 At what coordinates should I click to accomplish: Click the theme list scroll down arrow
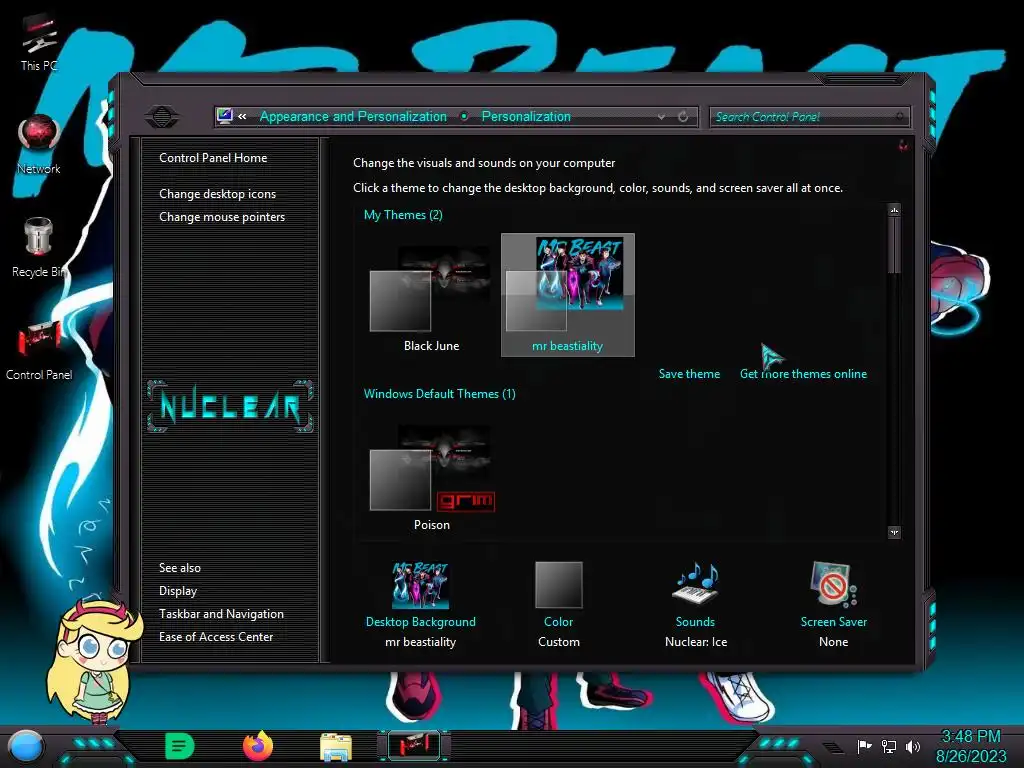click(x=894, y=532)
